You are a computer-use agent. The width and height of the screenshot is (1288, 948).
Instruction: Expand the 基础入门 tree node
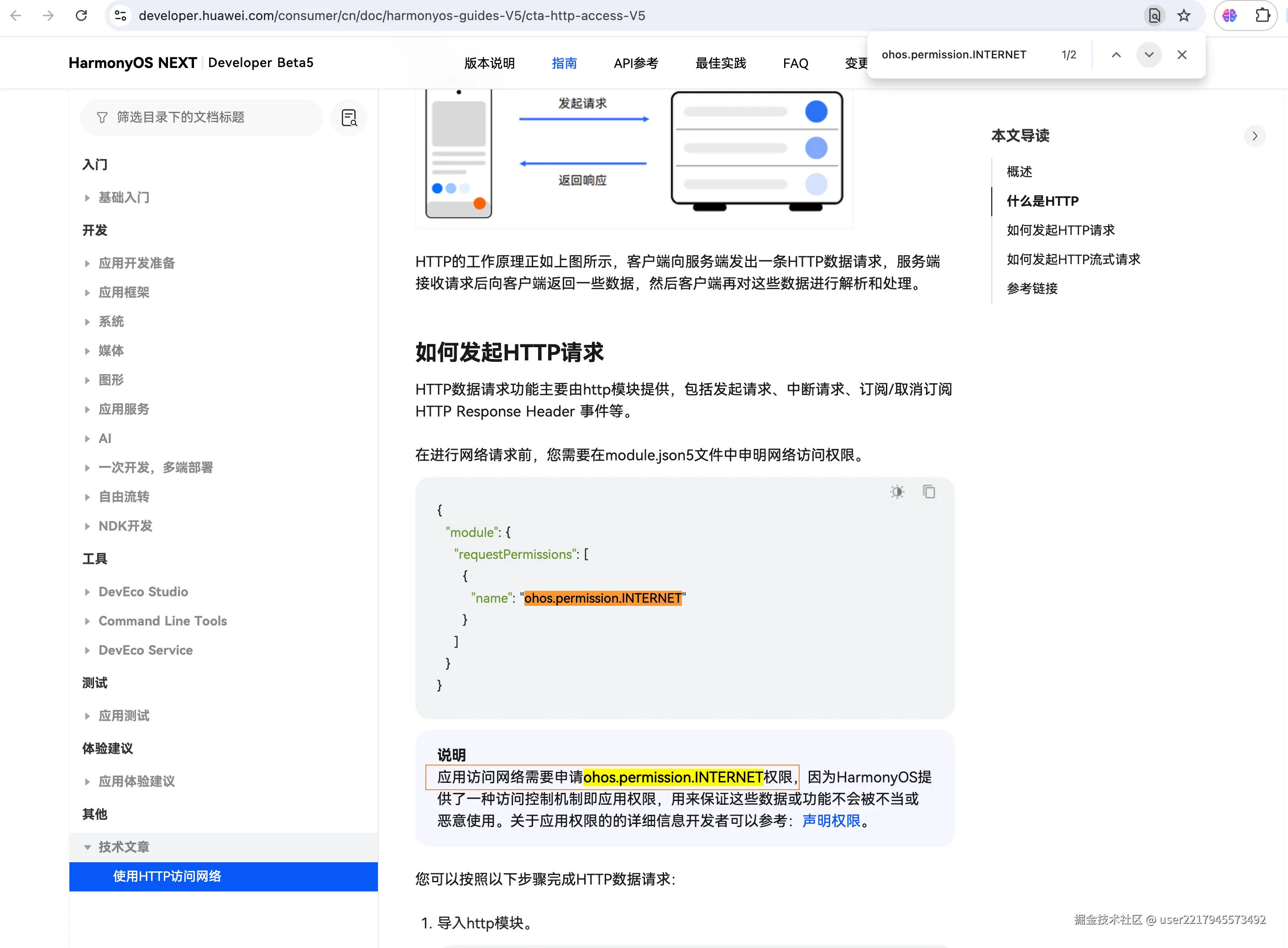click(x=87, y=198)
